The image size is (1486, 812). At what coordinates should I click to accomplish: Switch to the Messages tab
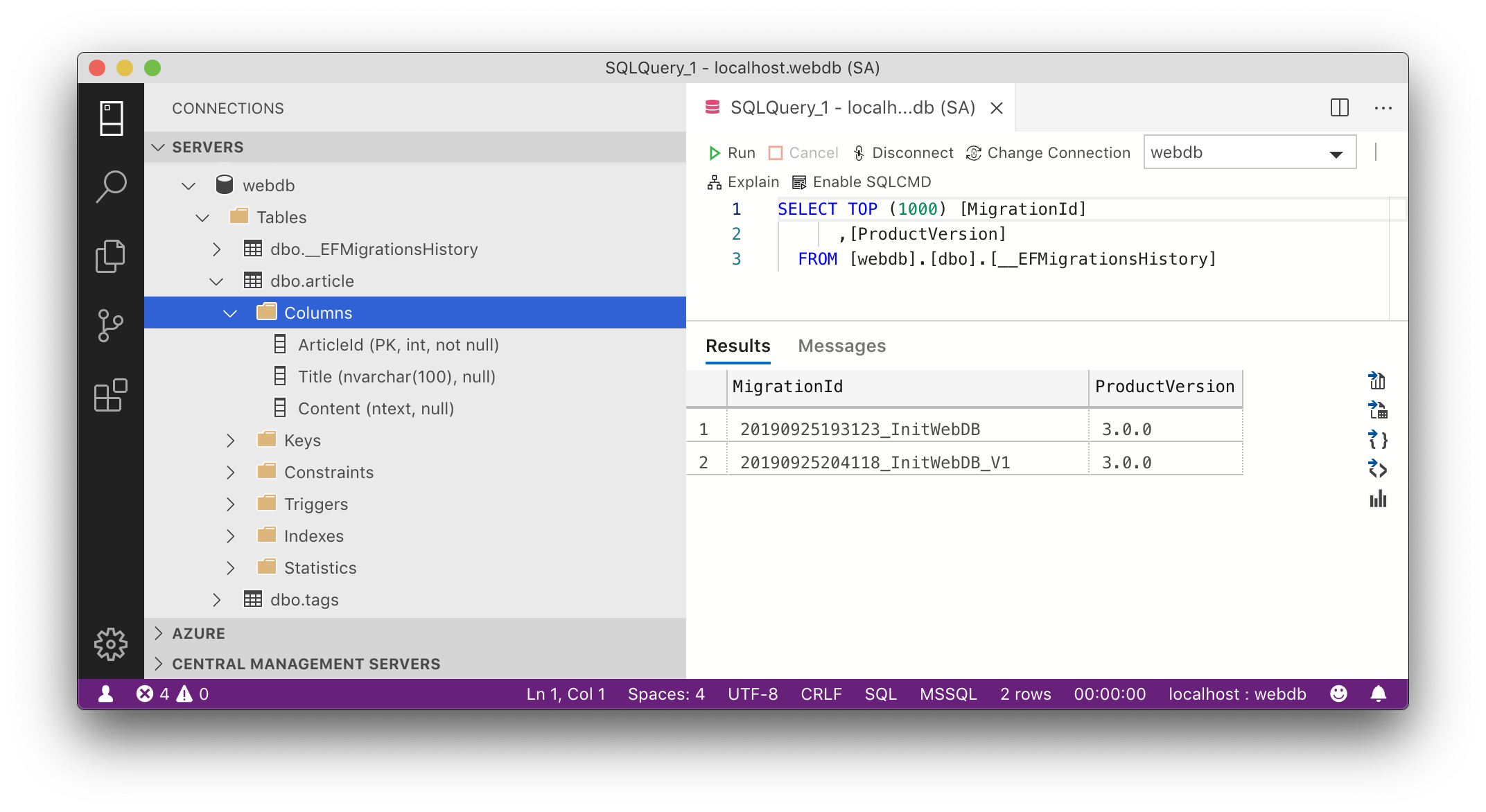841,346
